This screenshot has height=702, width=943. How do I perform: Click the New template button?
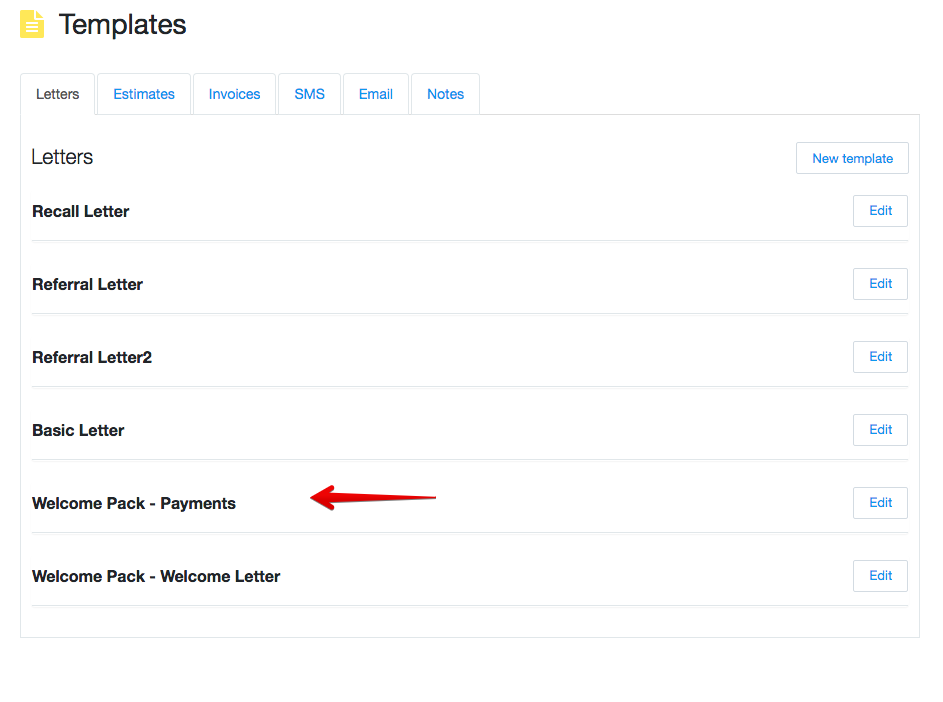[852, 158]
